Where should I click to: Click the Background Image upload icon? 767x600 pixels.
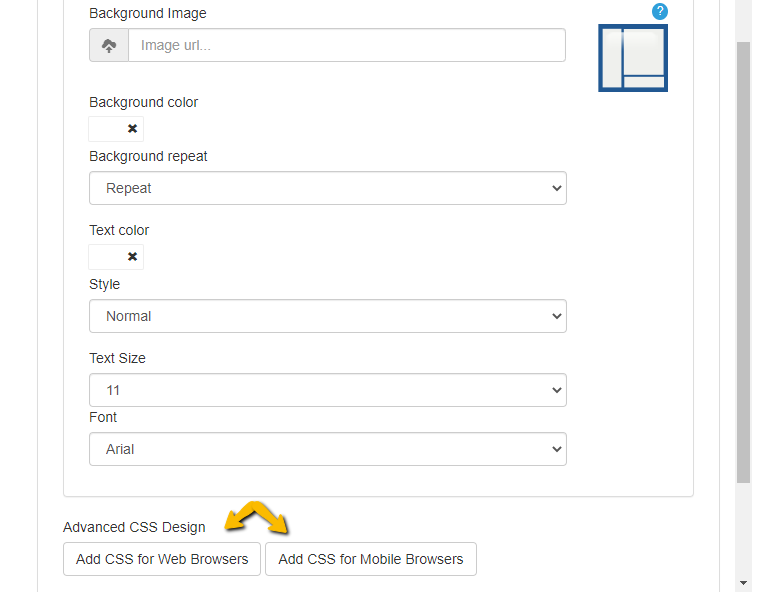click(x=109, y=45)
